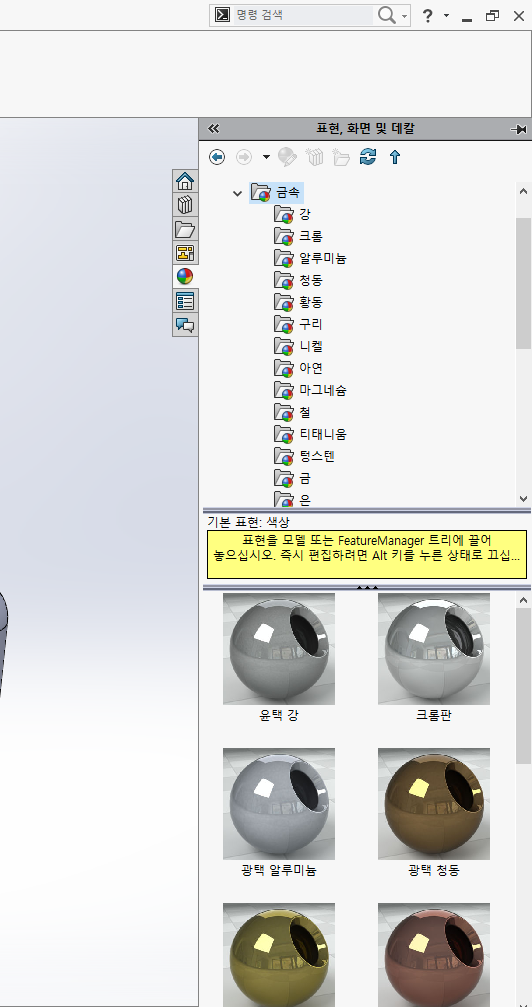The width and height of the screenshot is (532, 1007).
Task: Select the 알루미늄 folder
Action: click(x=310, y=258)
